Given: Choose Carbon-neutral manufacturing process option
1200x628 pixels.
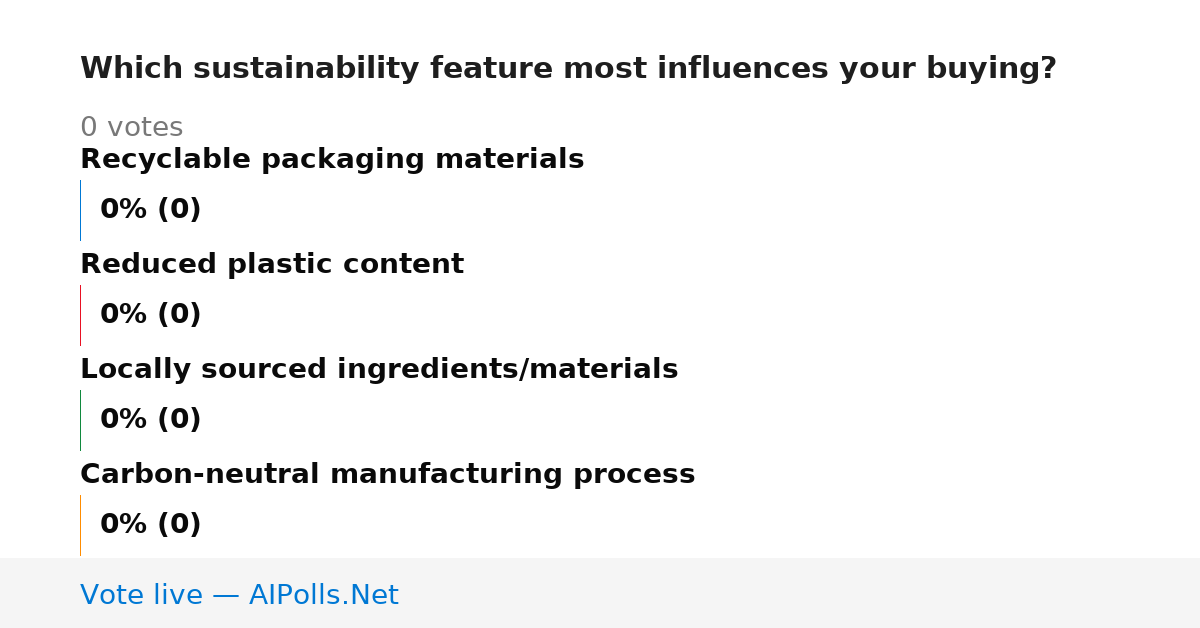Looking at the screenshot, I should tap(388, 475).
